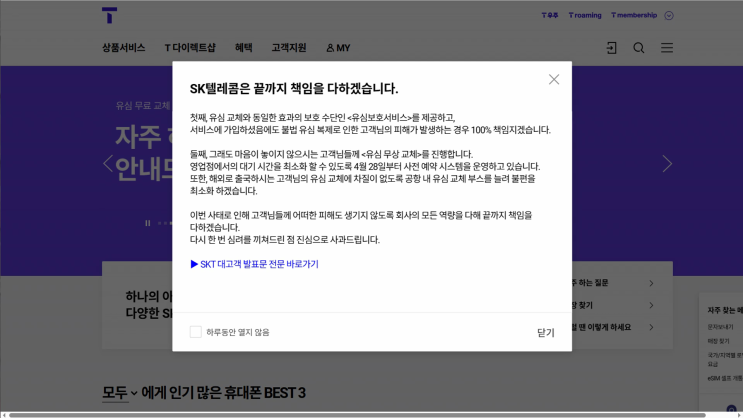
Task: Click 하루동안 열지 않음 label text
Action: [x=237, y=332]
